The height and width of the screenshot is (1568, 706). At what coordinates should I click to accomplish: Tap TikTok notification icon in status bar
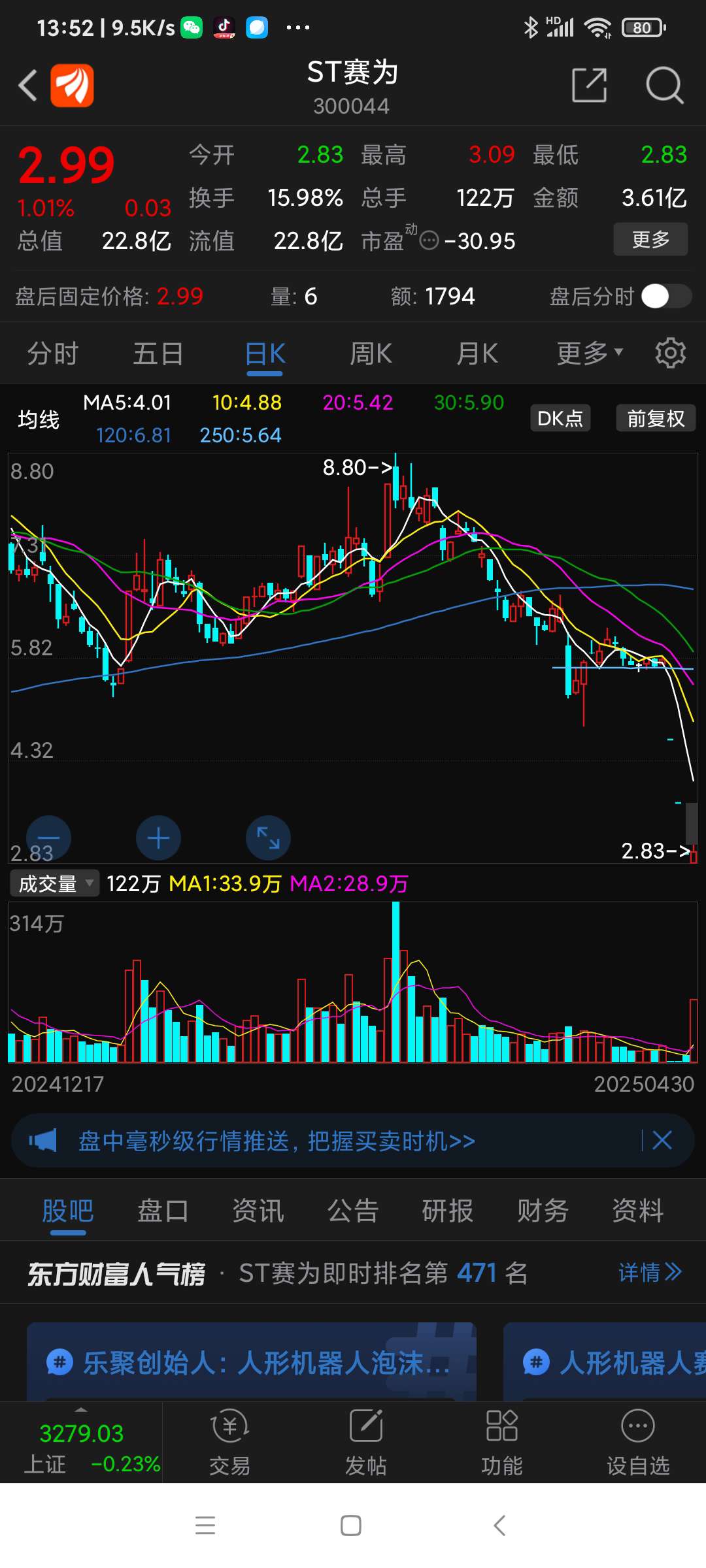pos(224,27)
